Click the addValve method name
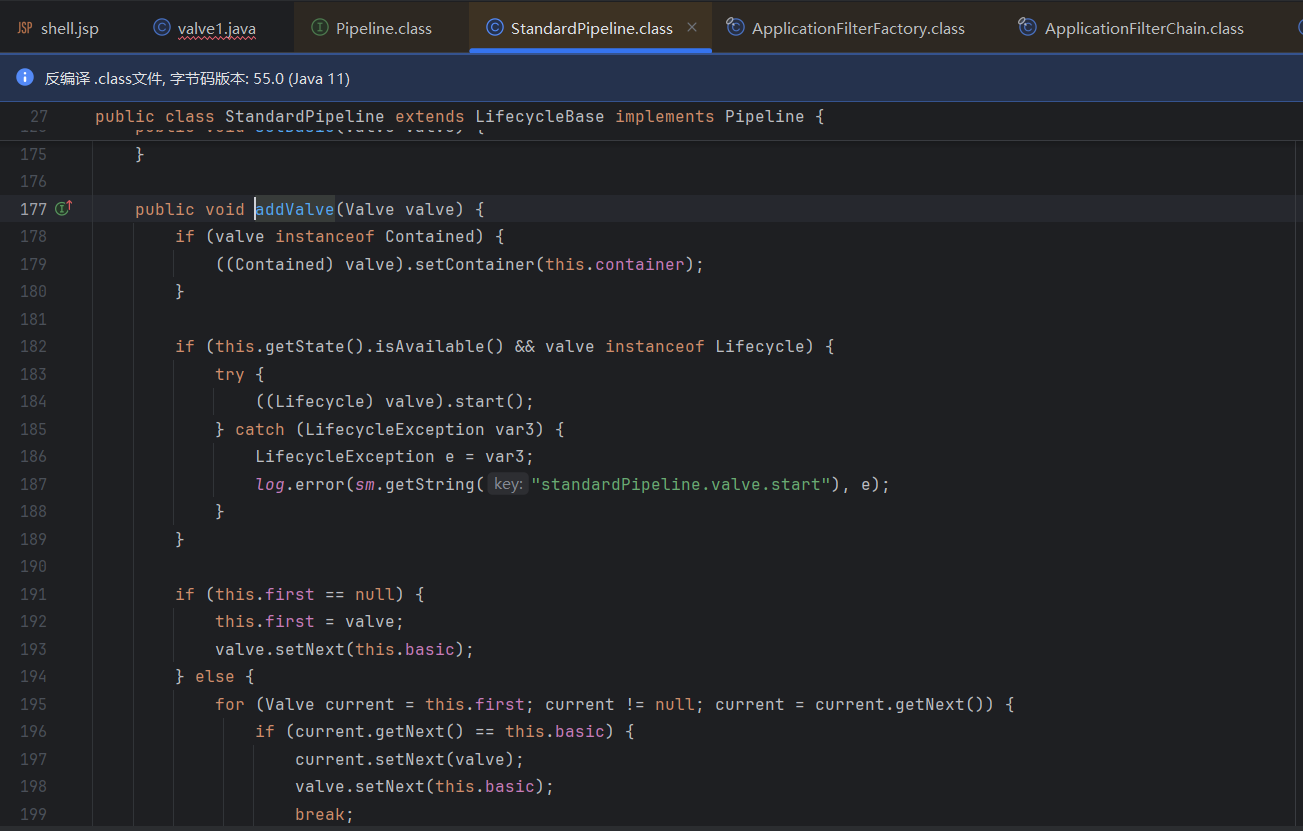The height and width of the screenshot is (831, 1303). coord(294,209)
